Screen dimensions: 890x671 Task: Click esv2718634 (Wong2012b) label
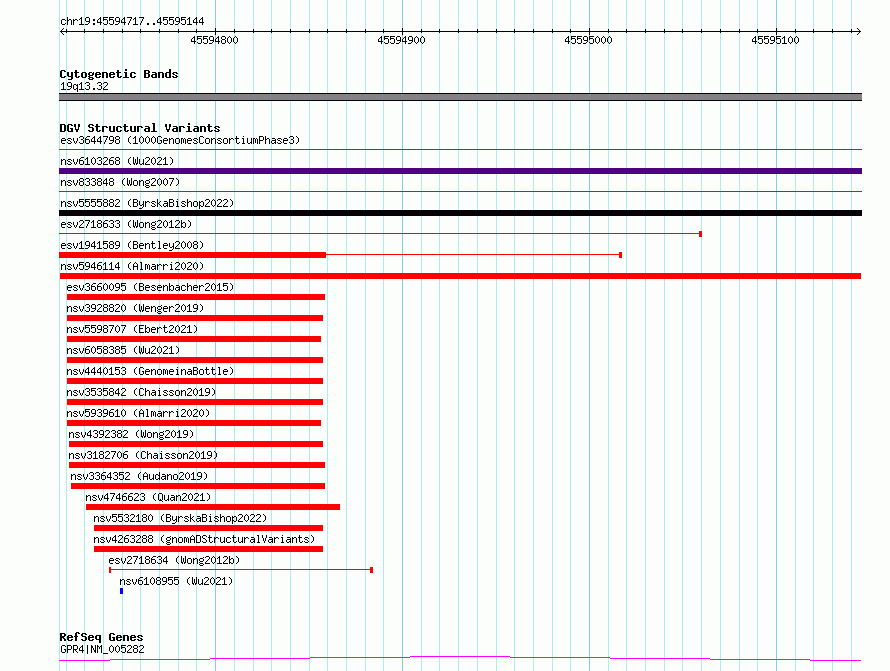[174, 560]
